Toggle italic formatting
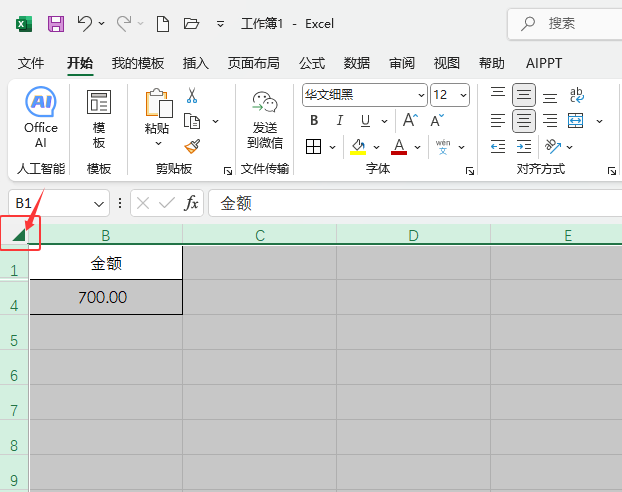622x492 pixels. 340,120
